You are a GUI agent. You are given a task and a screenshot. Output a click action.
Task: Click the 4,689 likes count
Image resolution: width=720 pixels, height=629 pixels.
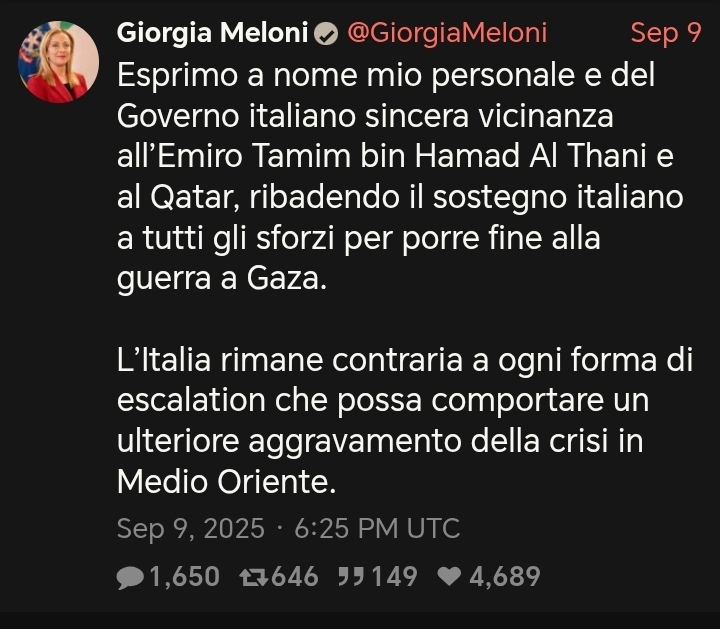pyautogui.click(x=504, y=577)
